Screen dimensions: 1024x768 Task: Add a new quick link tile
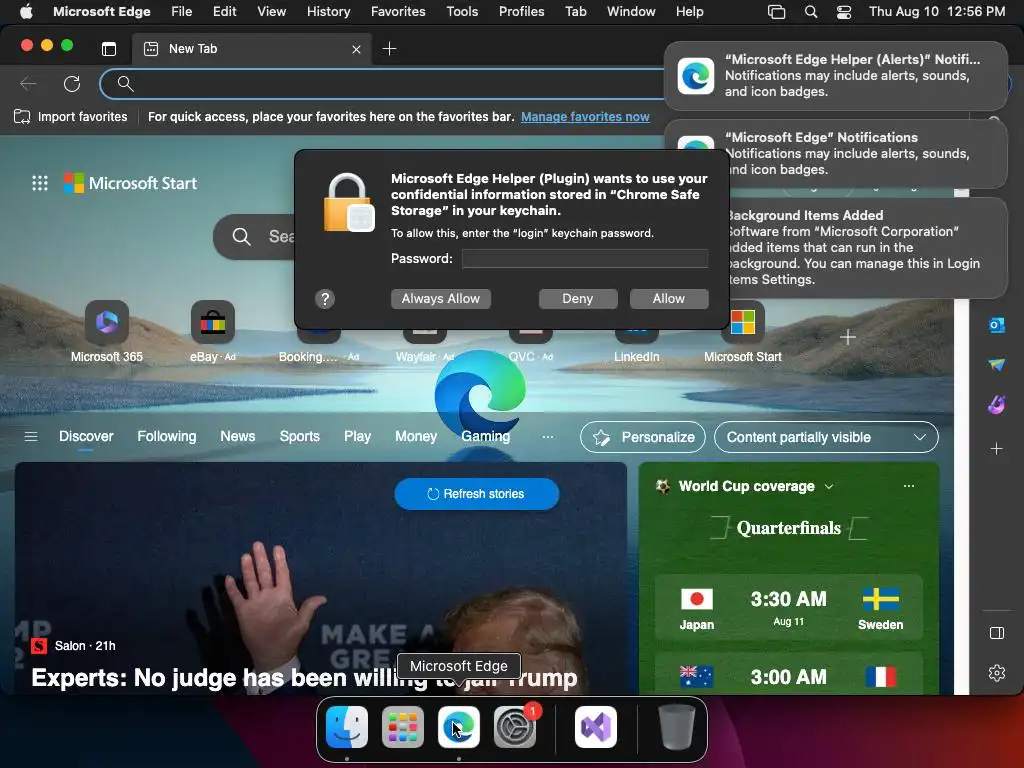point(848,337)
